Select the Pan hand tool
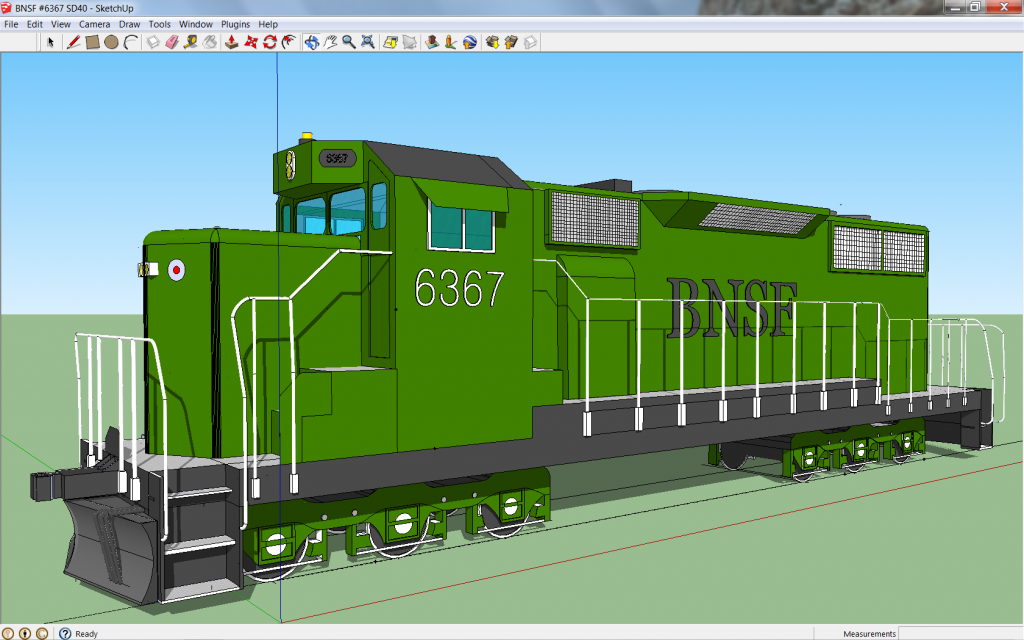 pyautogui.click(x=330, y=42)
